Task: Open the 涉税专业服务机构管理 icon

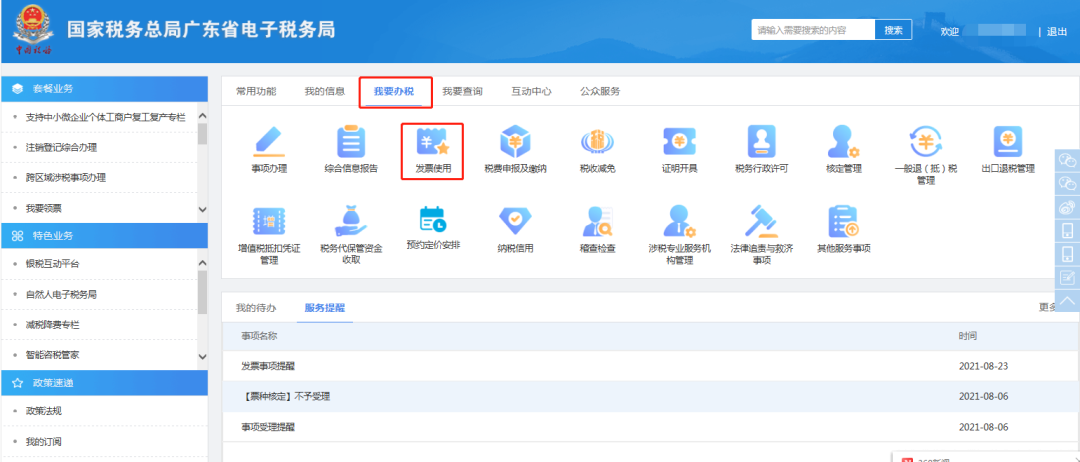Action: (679, 221)
